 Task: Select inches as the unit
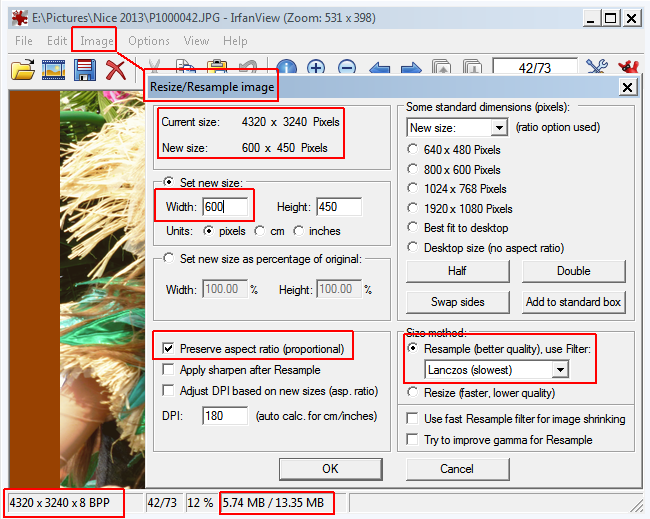click(x=299, y=231)
